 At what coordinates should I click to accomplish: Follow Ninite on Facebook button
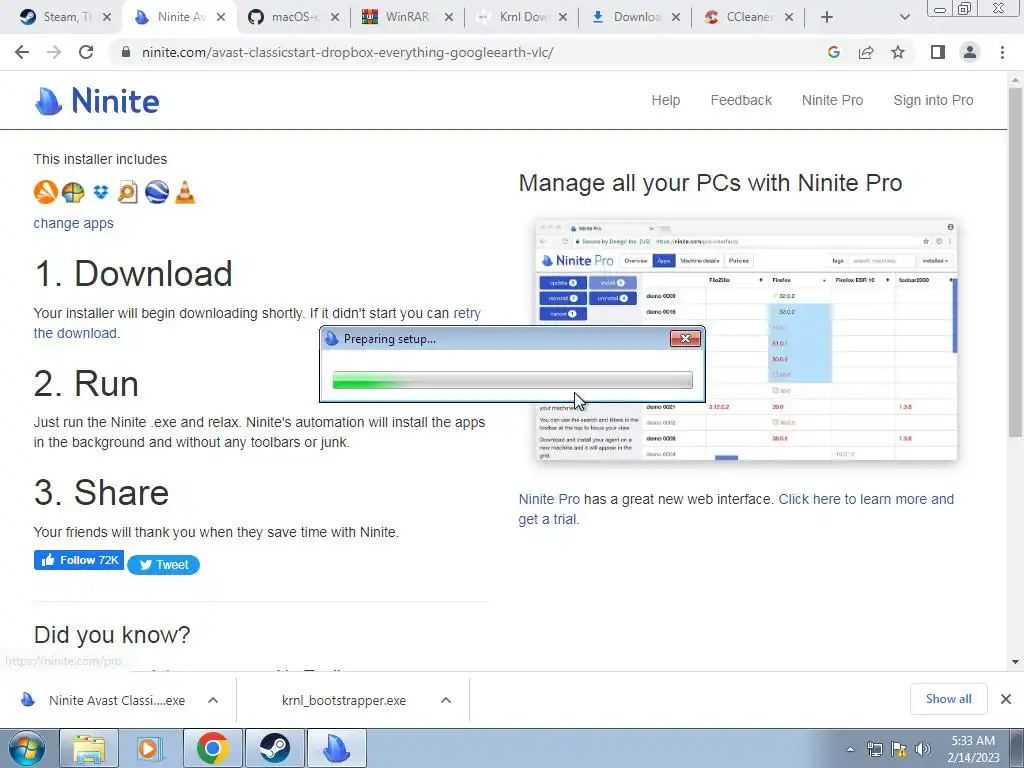(79, 560)
